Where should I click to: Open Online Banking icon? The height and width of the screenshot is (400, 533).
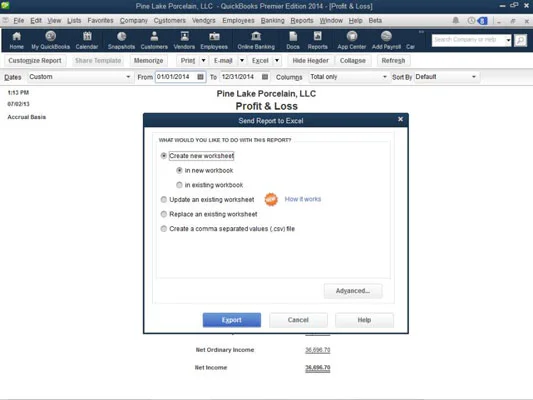[x=256, y=40]
